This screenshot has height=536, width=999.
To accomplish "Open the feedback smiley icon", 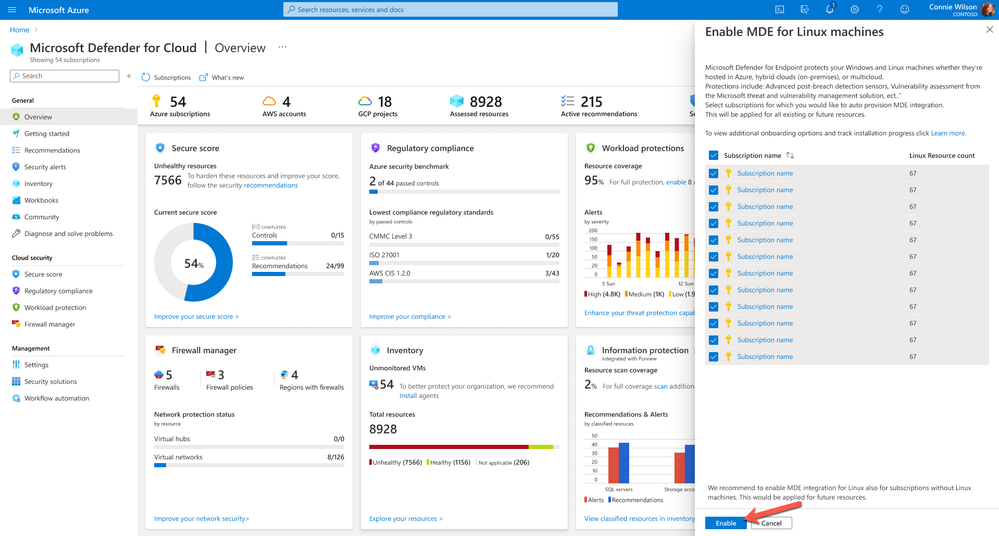I will click(x=905, y=10).
